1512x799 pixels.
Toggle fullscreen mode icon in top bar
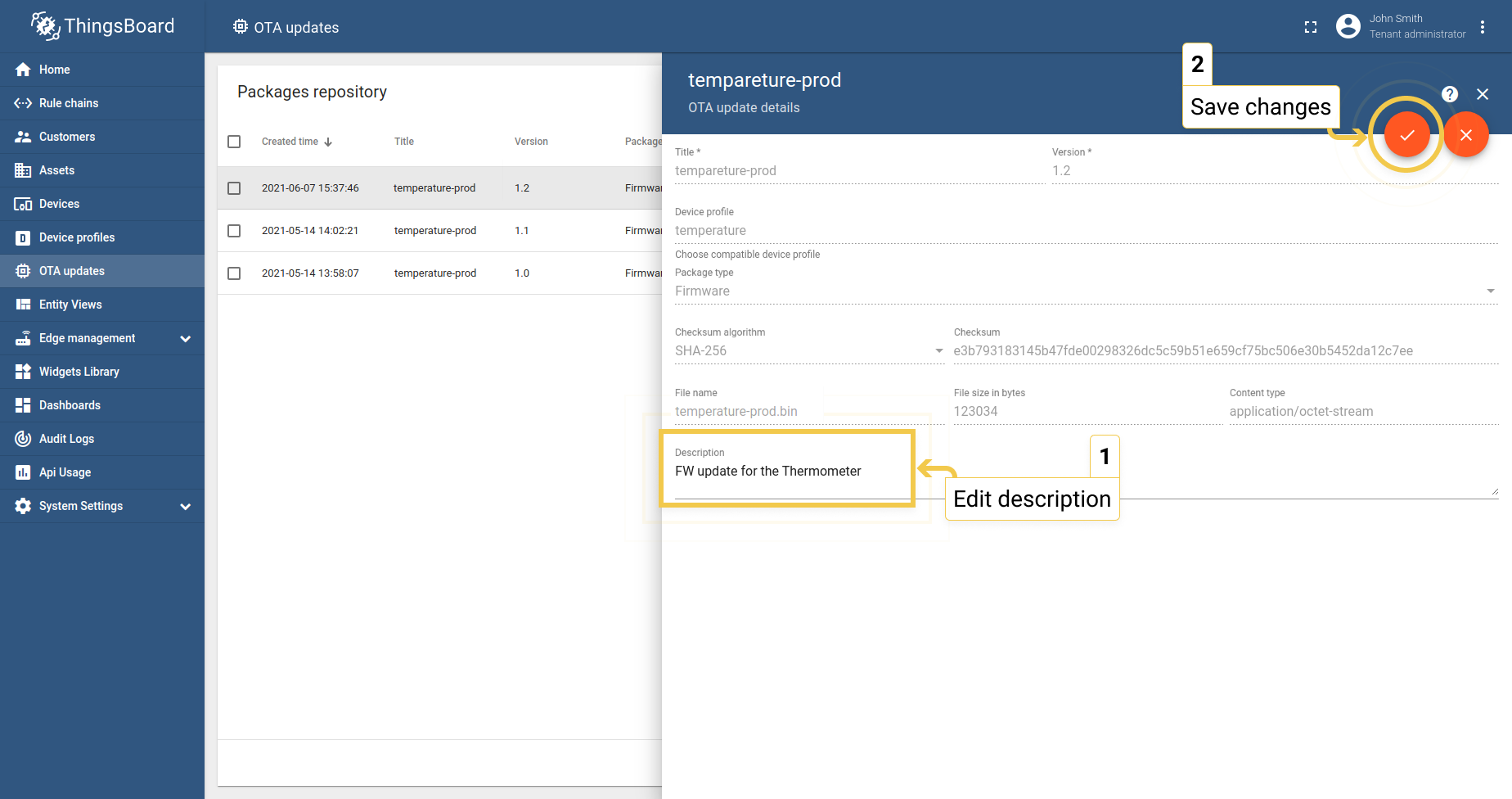[x=1311, y=27]
